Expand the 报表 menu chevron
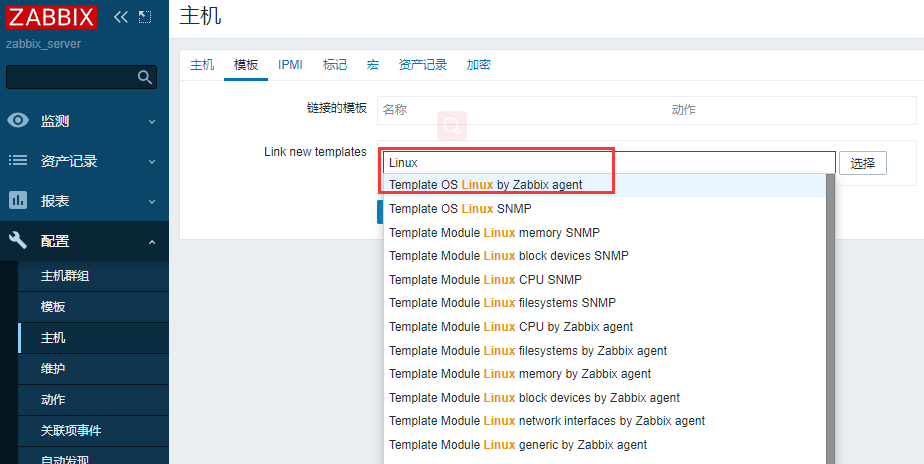The height and width of the screenshot is (464, 924). pyautogui.click(x=152, y=202)
